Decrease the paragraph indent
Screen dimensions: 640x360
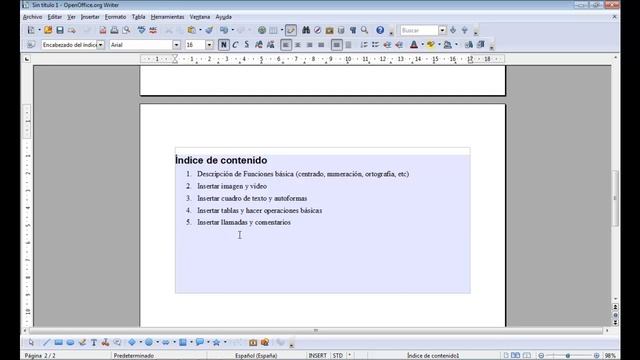click(x=387, y=45)
